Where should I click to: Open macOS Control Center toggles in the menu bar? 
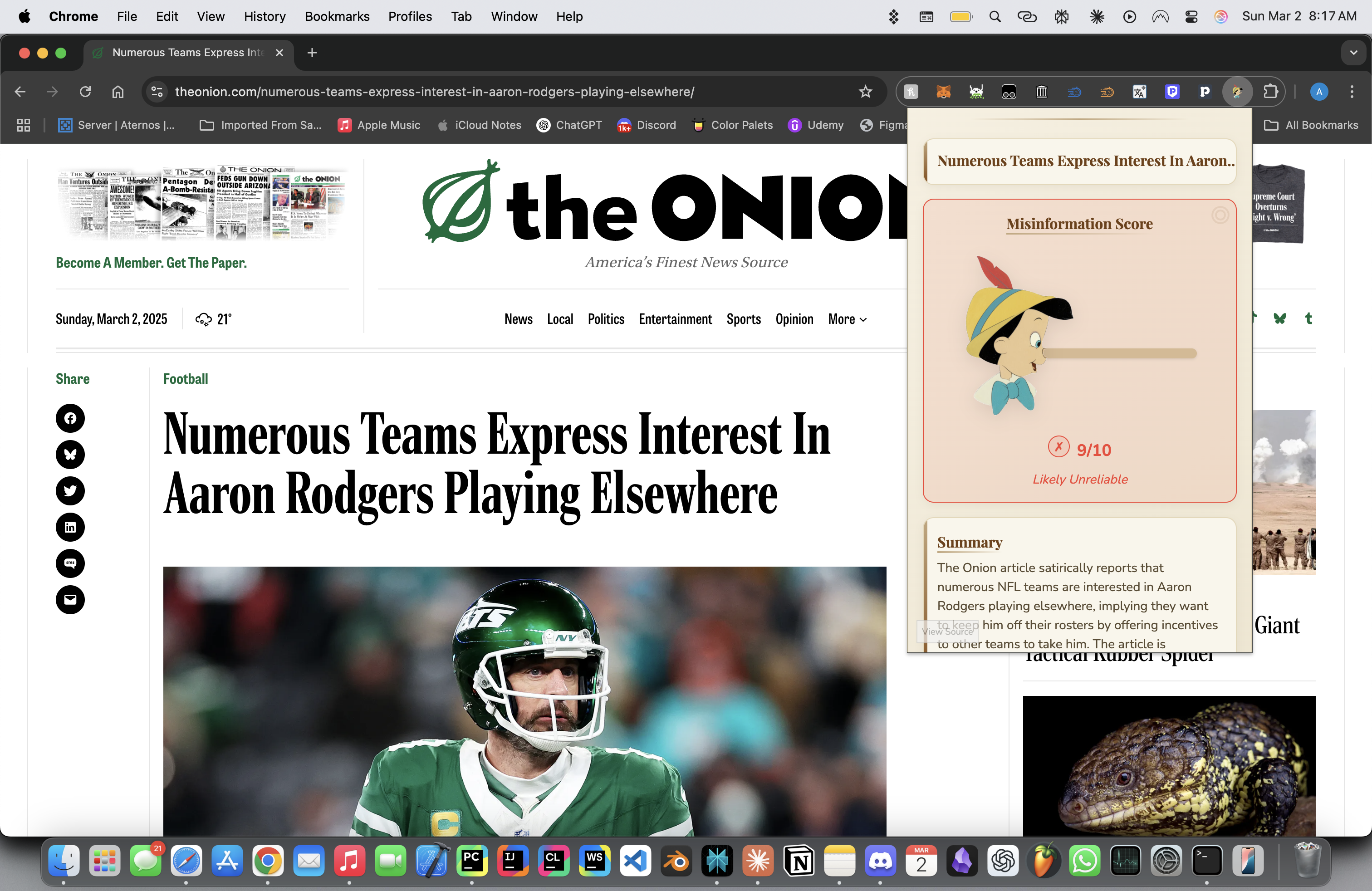(x=1191, y=17)
